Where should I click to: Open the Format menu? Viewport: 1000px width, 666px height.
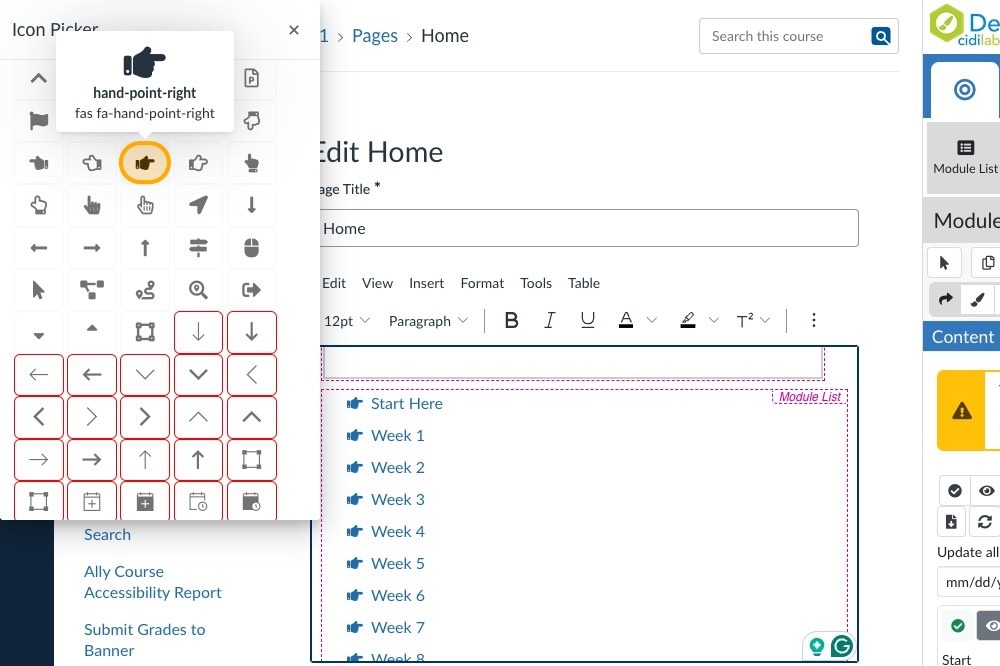[482, 283]
